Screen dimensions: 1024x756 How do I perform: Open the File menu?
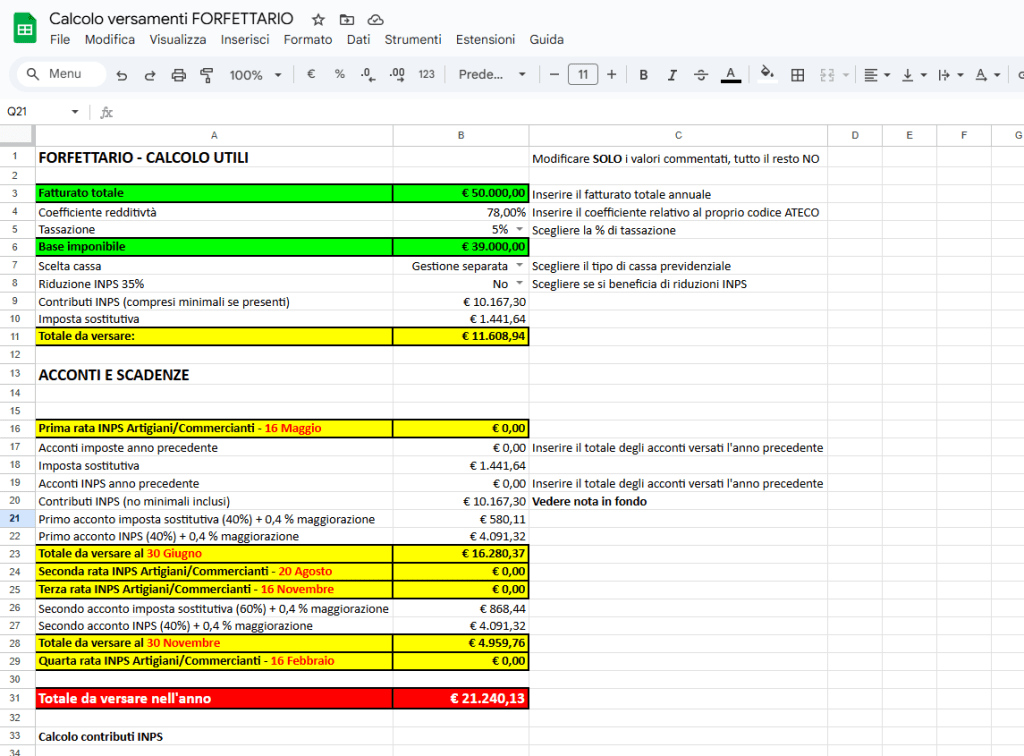[60, 39]
